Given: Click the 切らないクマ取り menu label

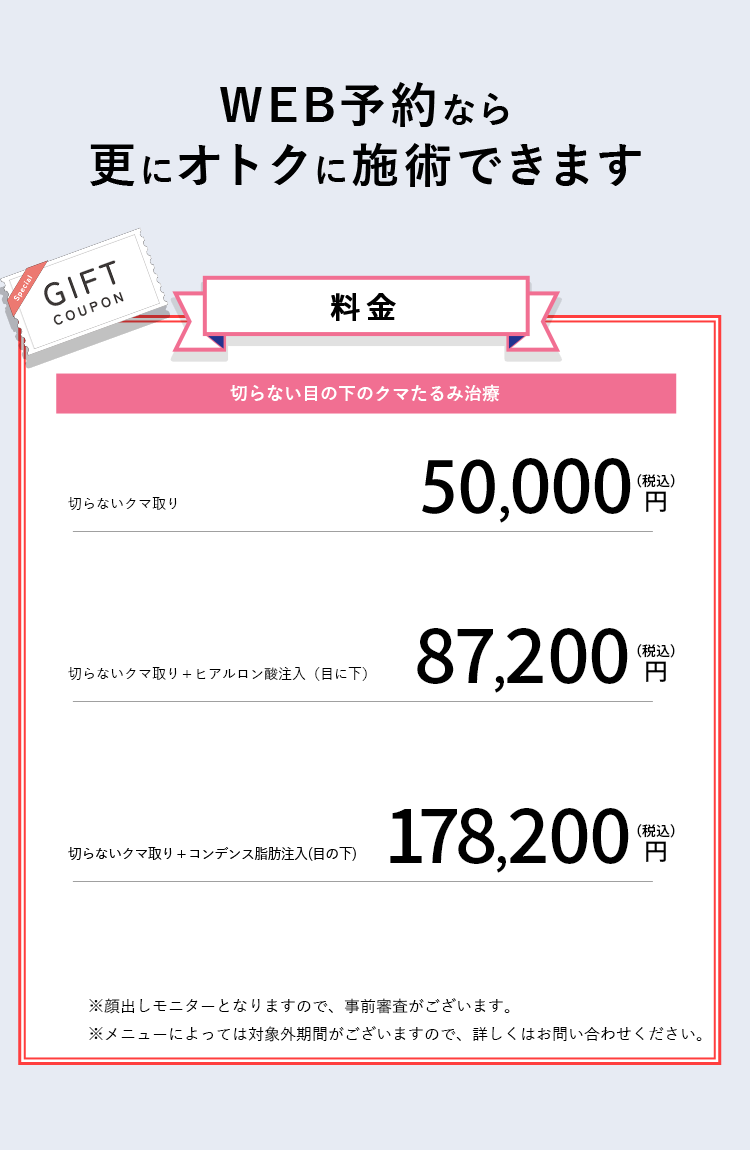Looking at the screenshot, I should click(123, 503).
